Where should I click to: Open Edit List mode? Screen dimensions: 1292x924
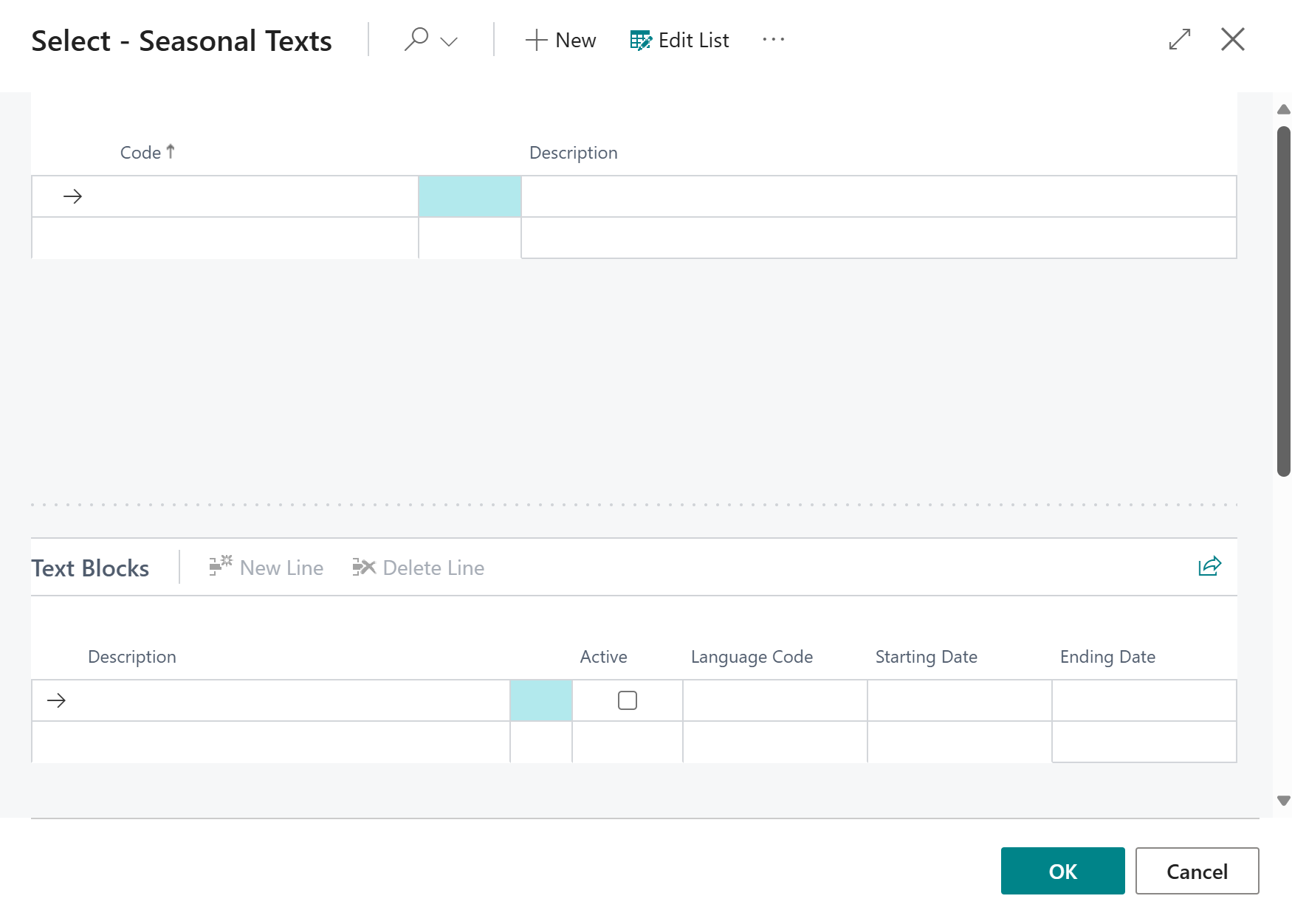tap(679, 40)
